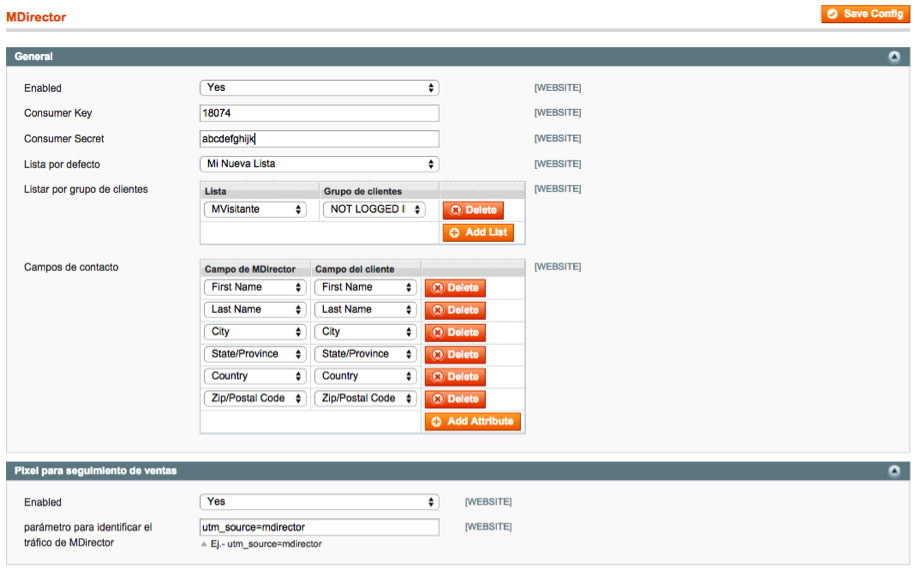The width and height of the screenshot is (915, 571).
Task: Click the Pixel para seguimiento de ventas title
Action: tap(95, 471)
